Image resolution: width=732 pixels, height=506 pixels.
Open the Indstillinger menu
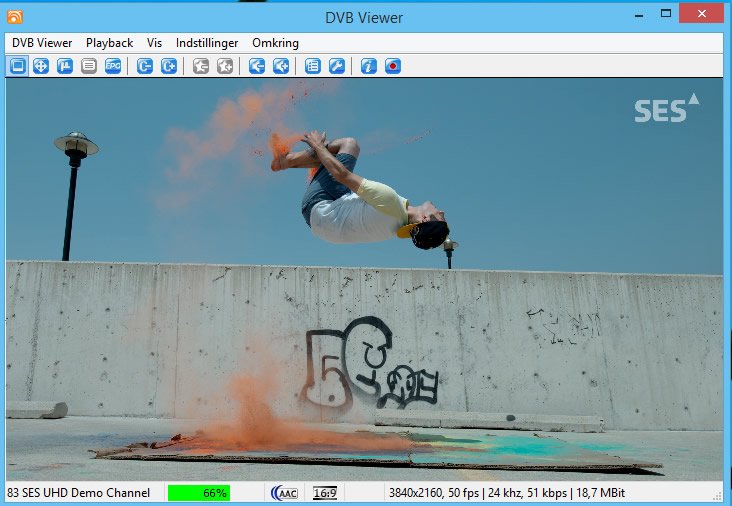(206, 43)
